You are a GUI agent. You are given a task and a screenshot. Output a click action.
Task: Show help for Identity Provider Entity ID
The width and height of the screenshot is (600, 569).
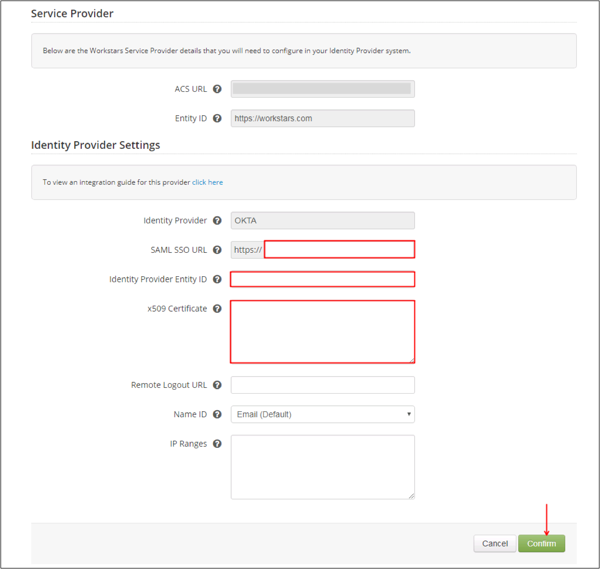(218, 279)
